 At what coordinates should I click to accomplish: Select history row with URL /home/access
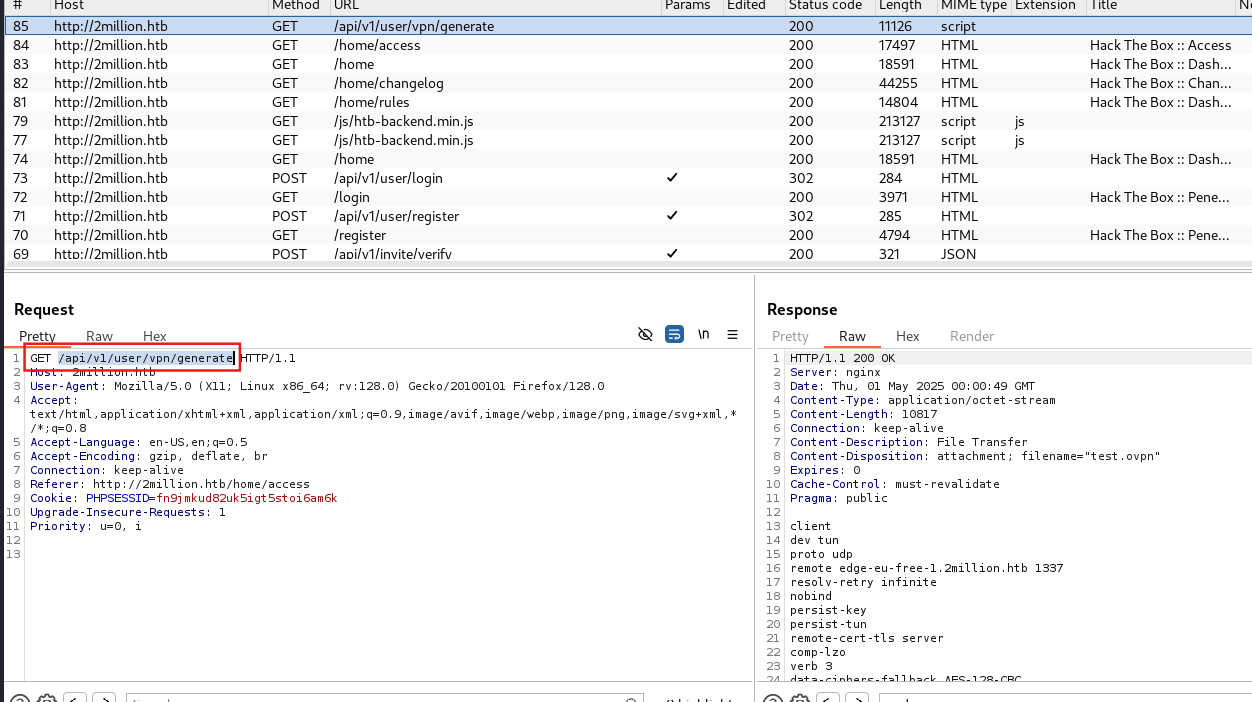click(x=628, y=45)
